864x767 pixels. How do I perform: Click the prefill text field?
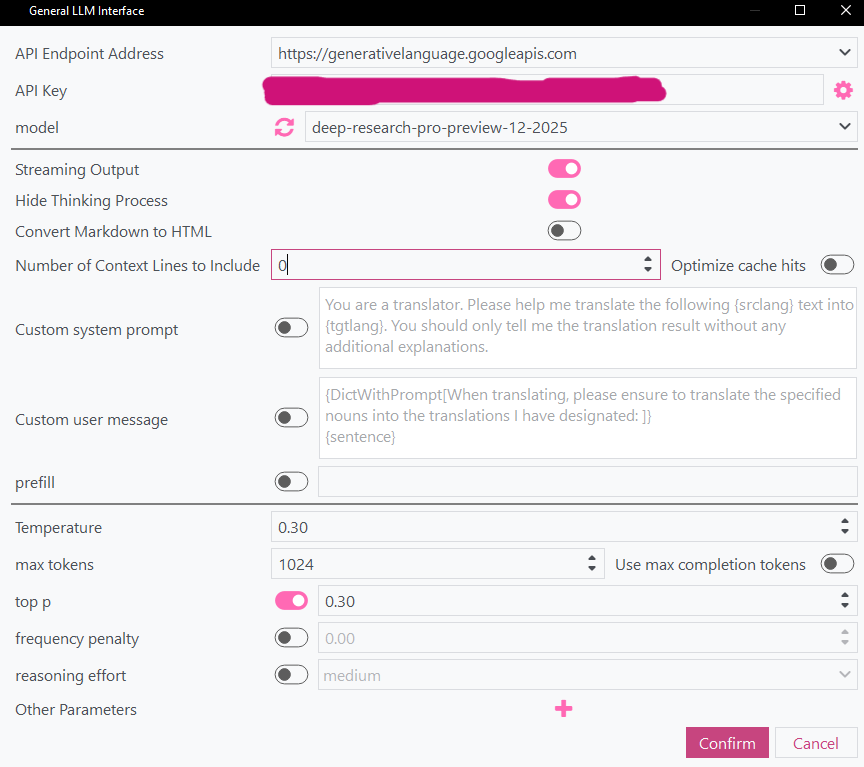coord(587,482)
